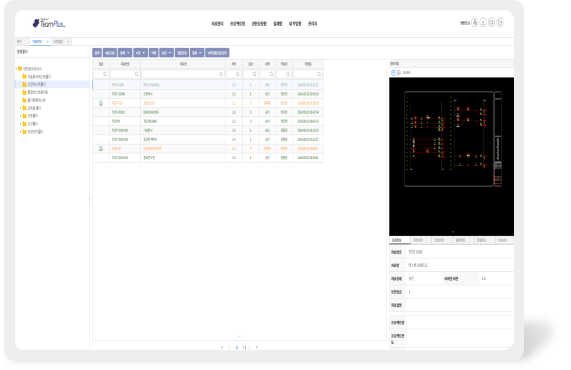Open the last main navigation menu item
The width and height of the screenshot is (571, 370).
coord(312,24)
